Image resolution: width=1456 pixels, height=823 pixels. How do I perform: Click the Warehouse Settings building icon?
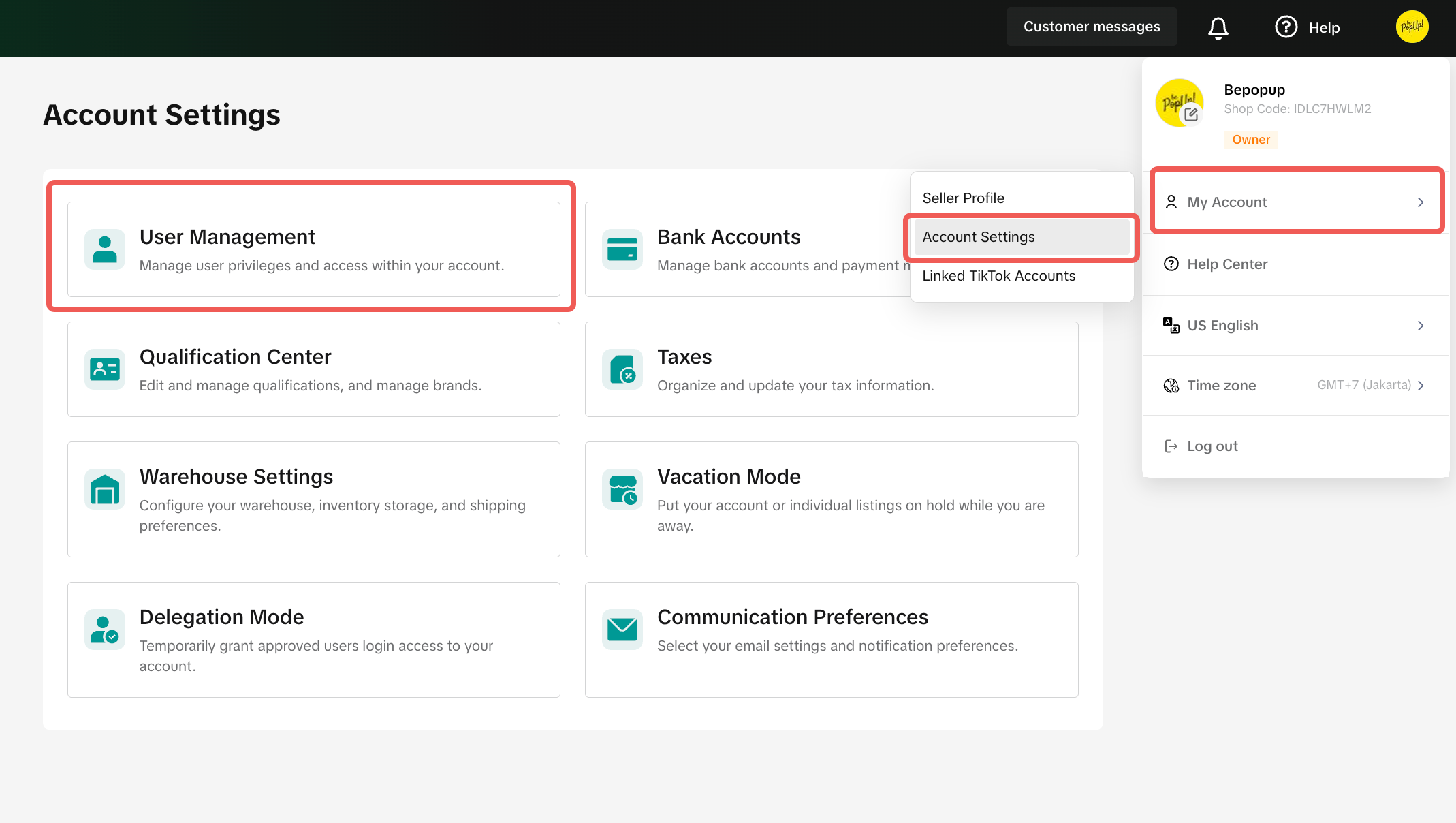tap(105, 489)
